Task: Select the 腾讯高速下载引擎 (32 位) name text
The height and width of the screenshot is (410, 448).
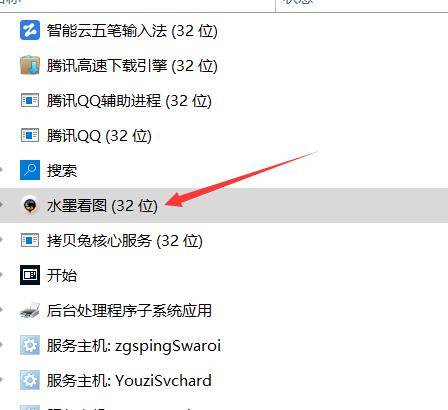Action: coord(132,66)
